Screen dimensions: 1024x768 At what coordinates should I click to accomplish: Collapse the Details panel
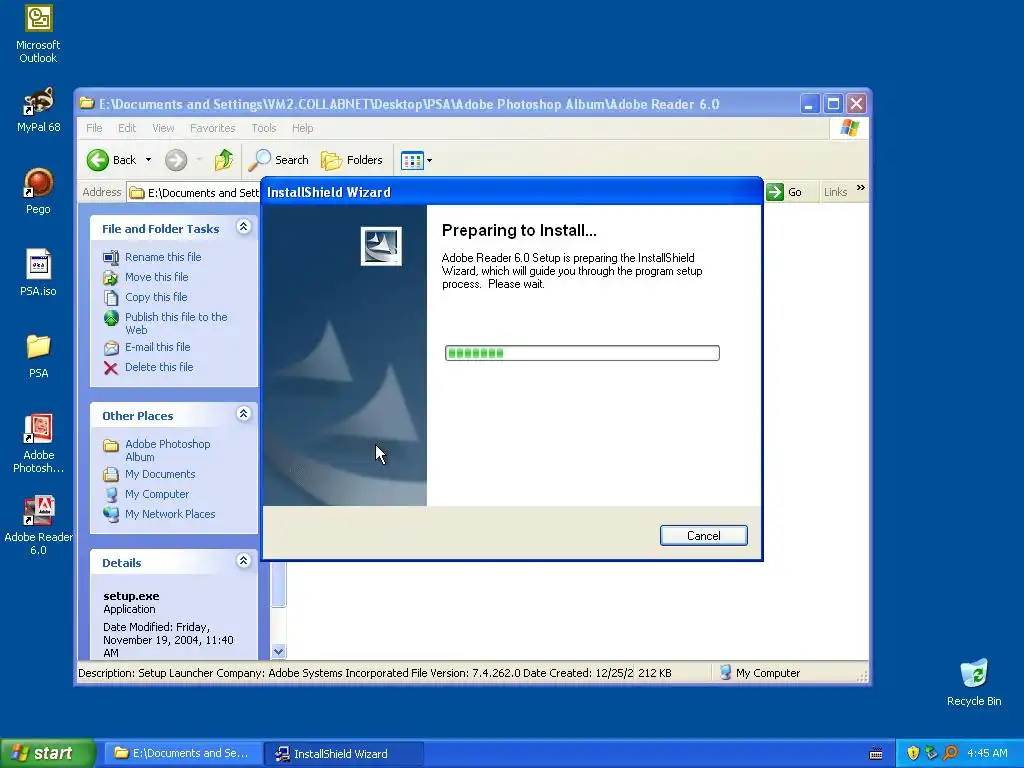[x=244, y=560]
